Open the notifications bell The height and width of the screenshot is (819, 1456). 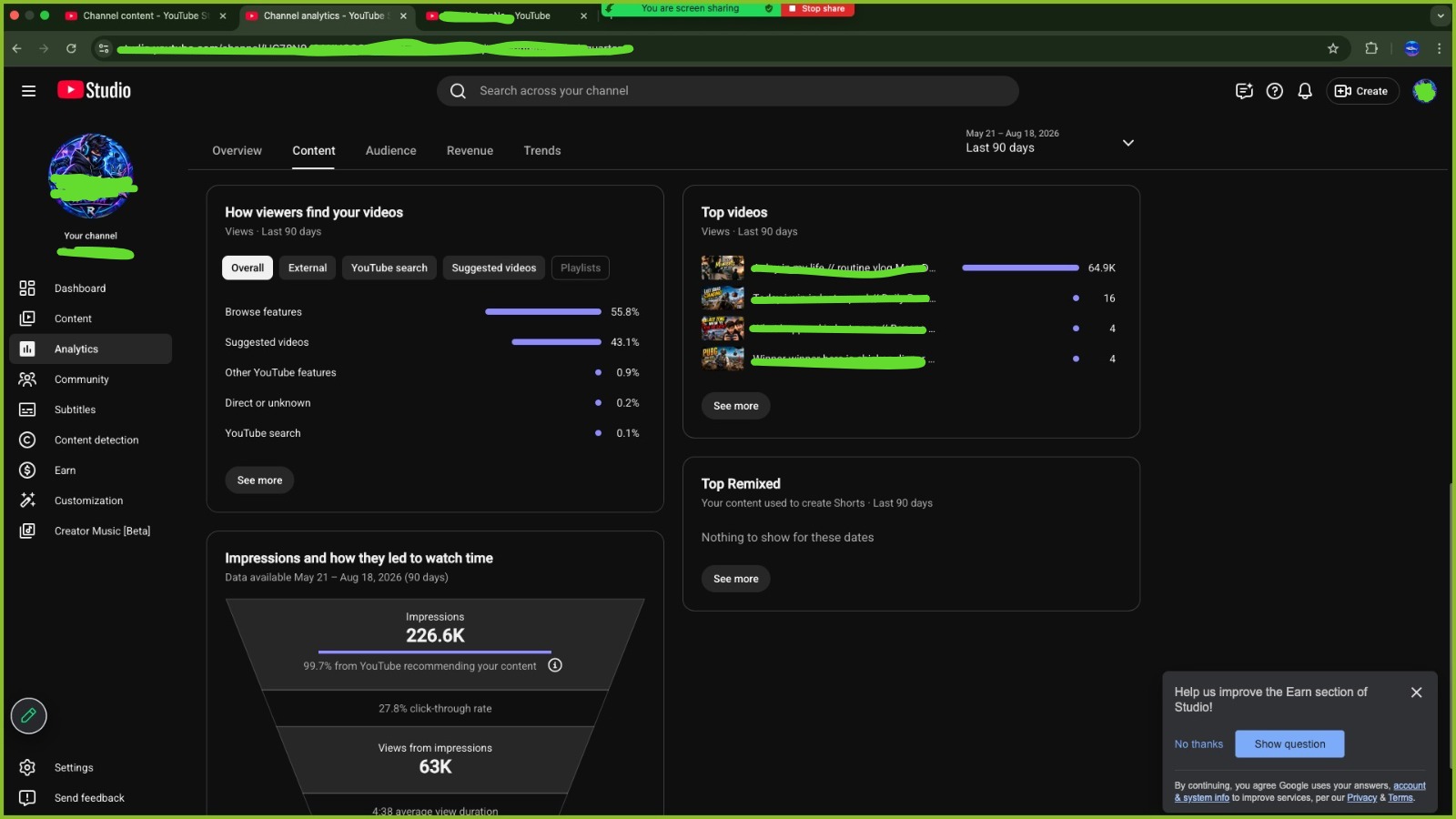pos(1305,91)
